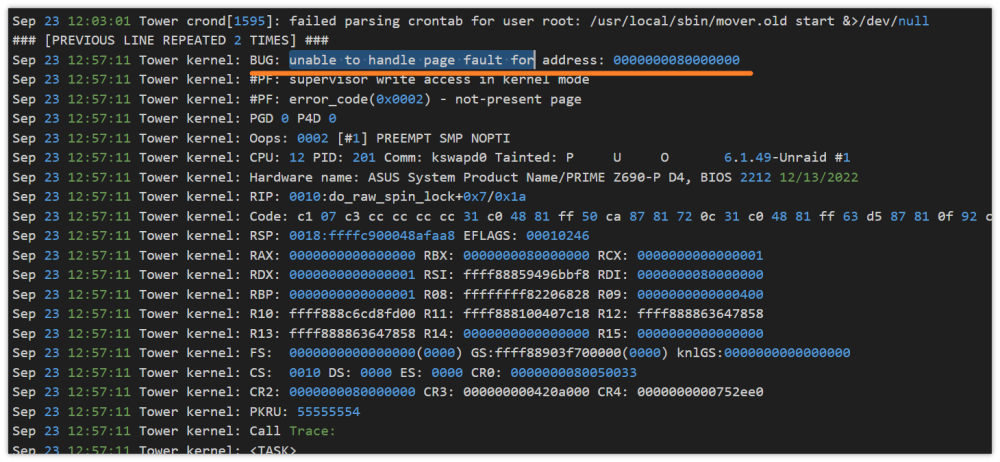Click 'supervisor write access in kernel mode' text
The image size is (1000, 462).
(439, 80)
